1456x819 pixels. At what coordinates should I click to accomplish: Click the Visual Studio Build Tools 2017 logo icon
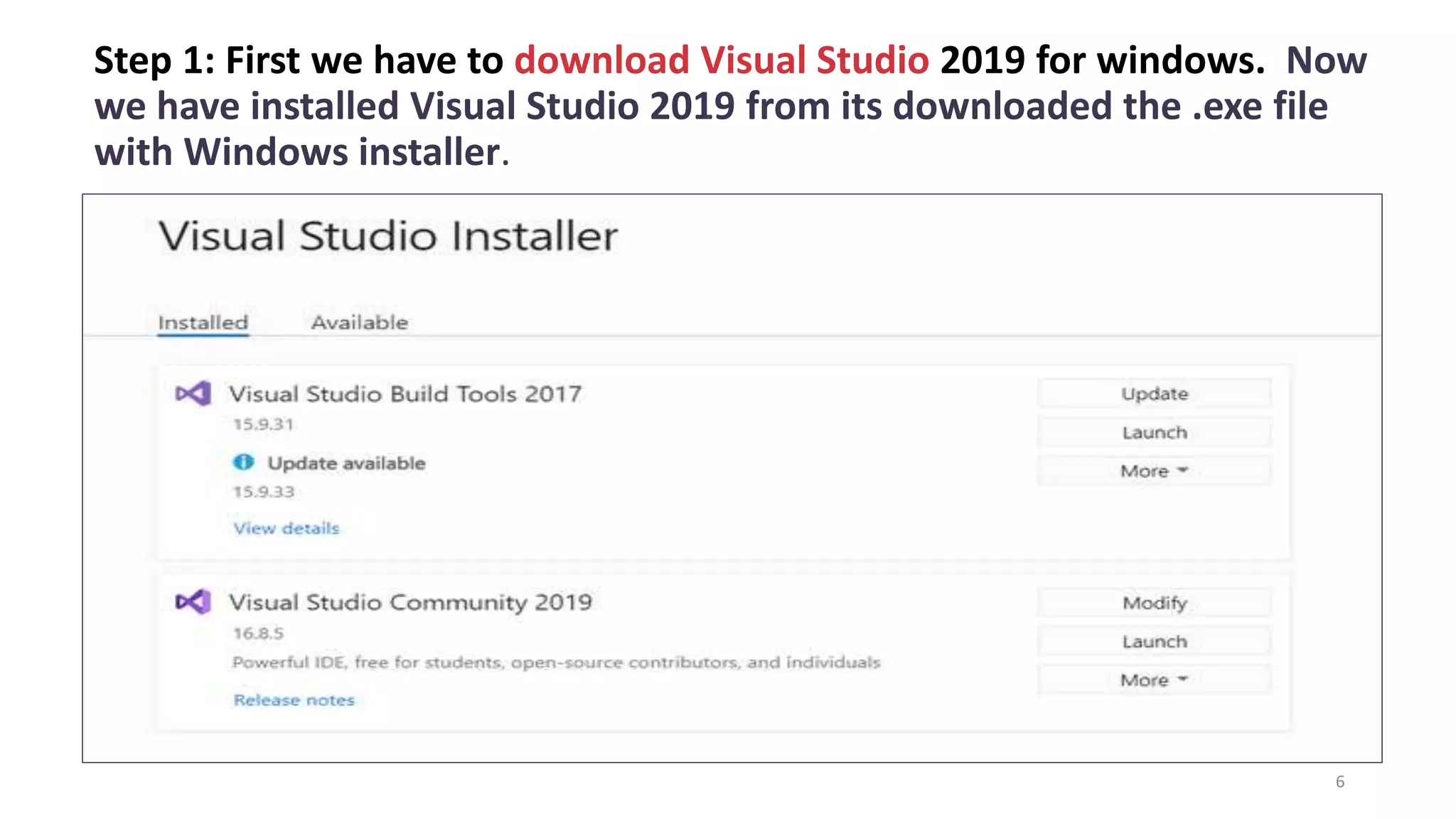pos(193,393)
